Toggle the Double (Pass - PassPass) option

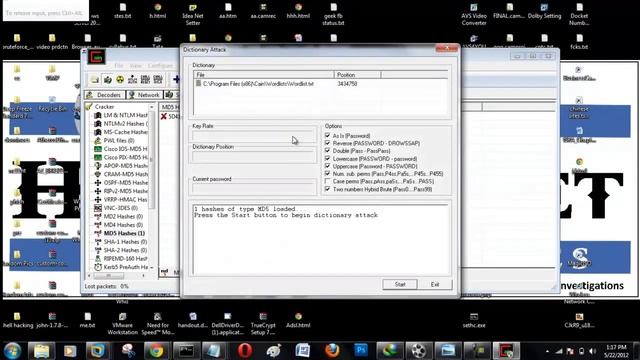click(327, 151)
